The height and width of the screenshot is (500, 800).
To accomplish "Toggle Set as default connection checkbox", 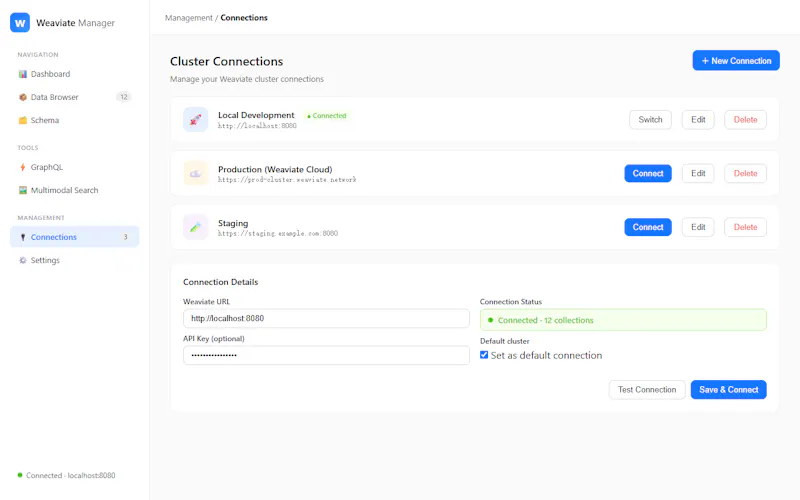I will pos(484,355).
